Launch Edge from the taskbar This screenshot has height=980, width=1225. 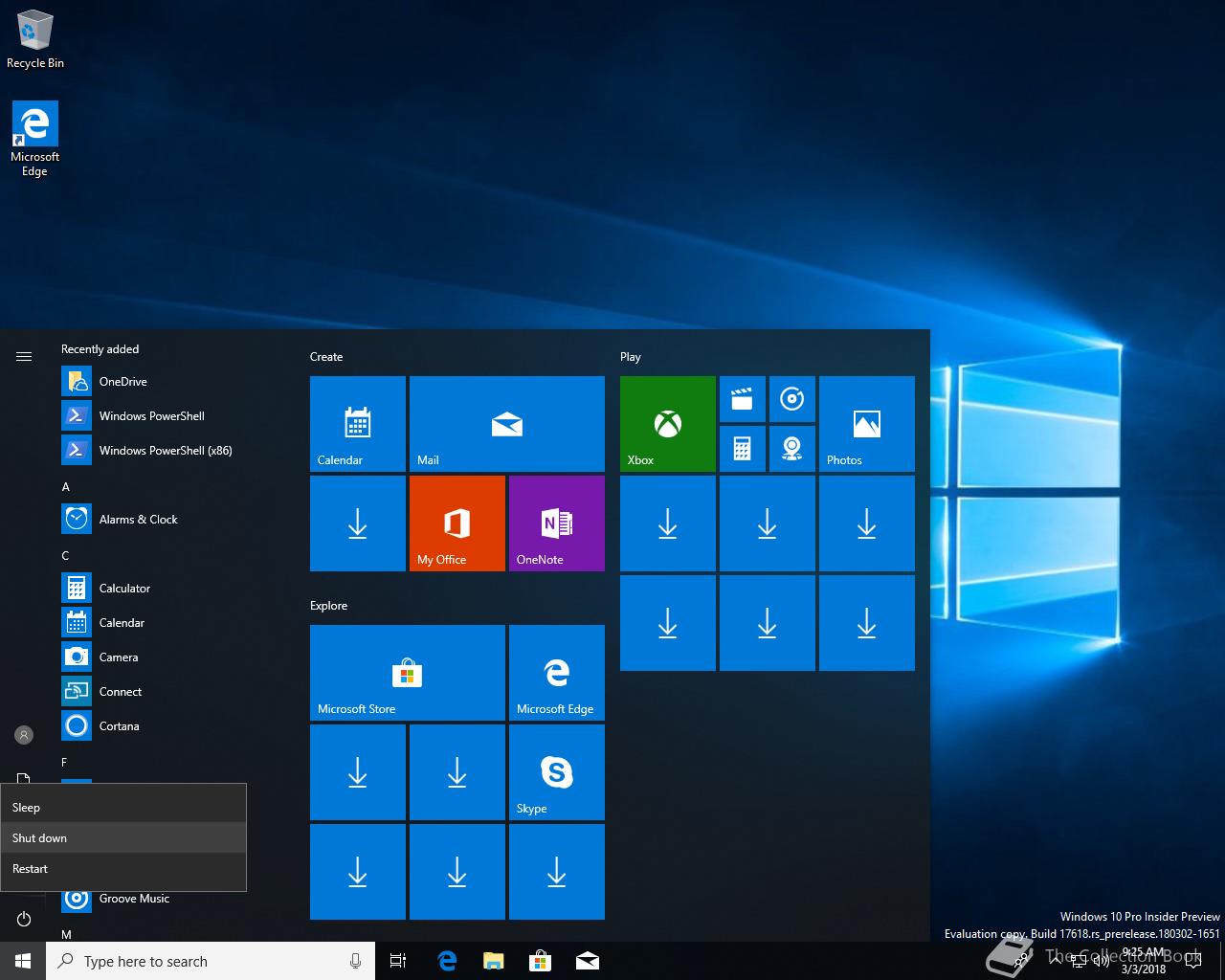[x=447, y=961]
